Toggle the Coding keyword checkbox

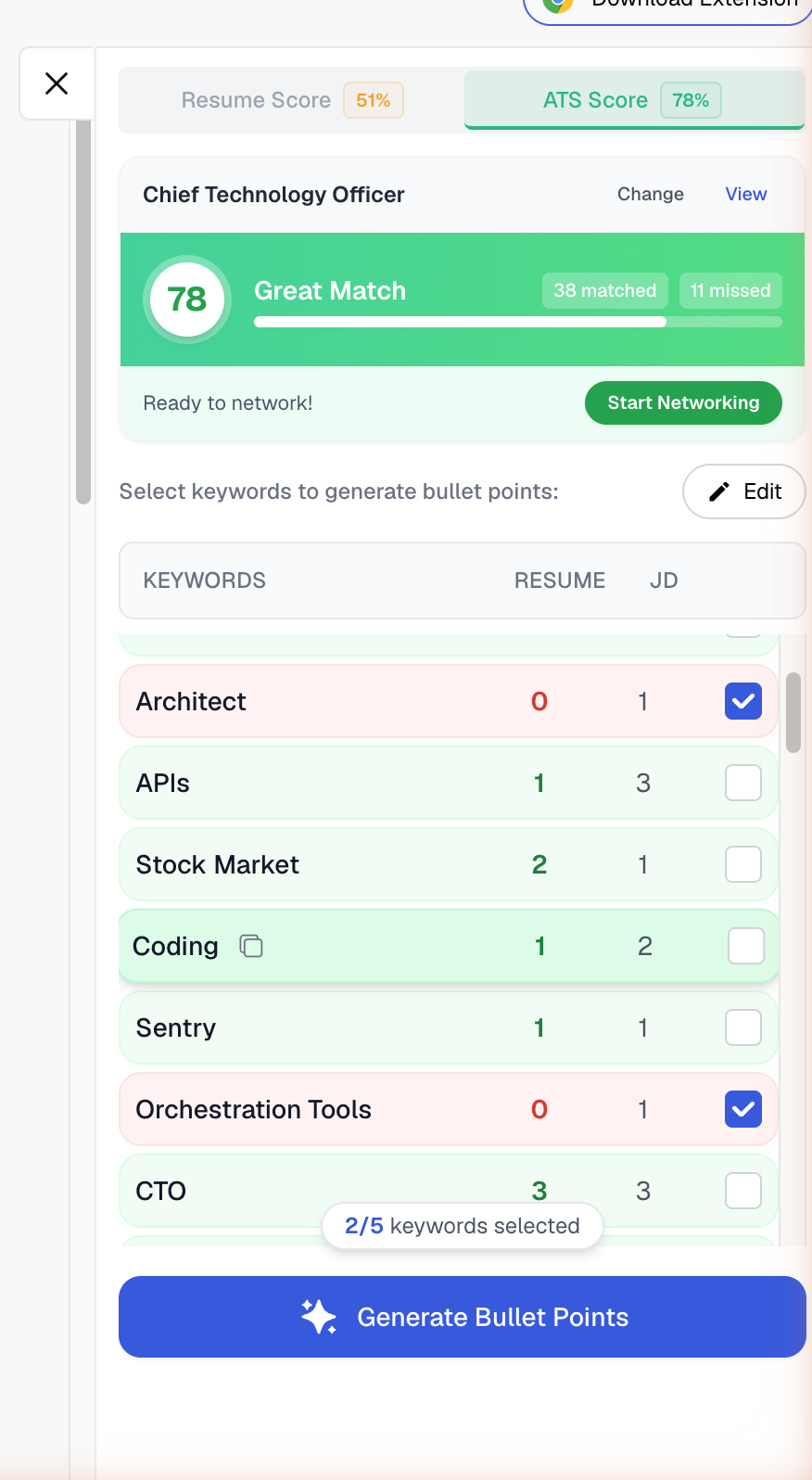[742, 945]
